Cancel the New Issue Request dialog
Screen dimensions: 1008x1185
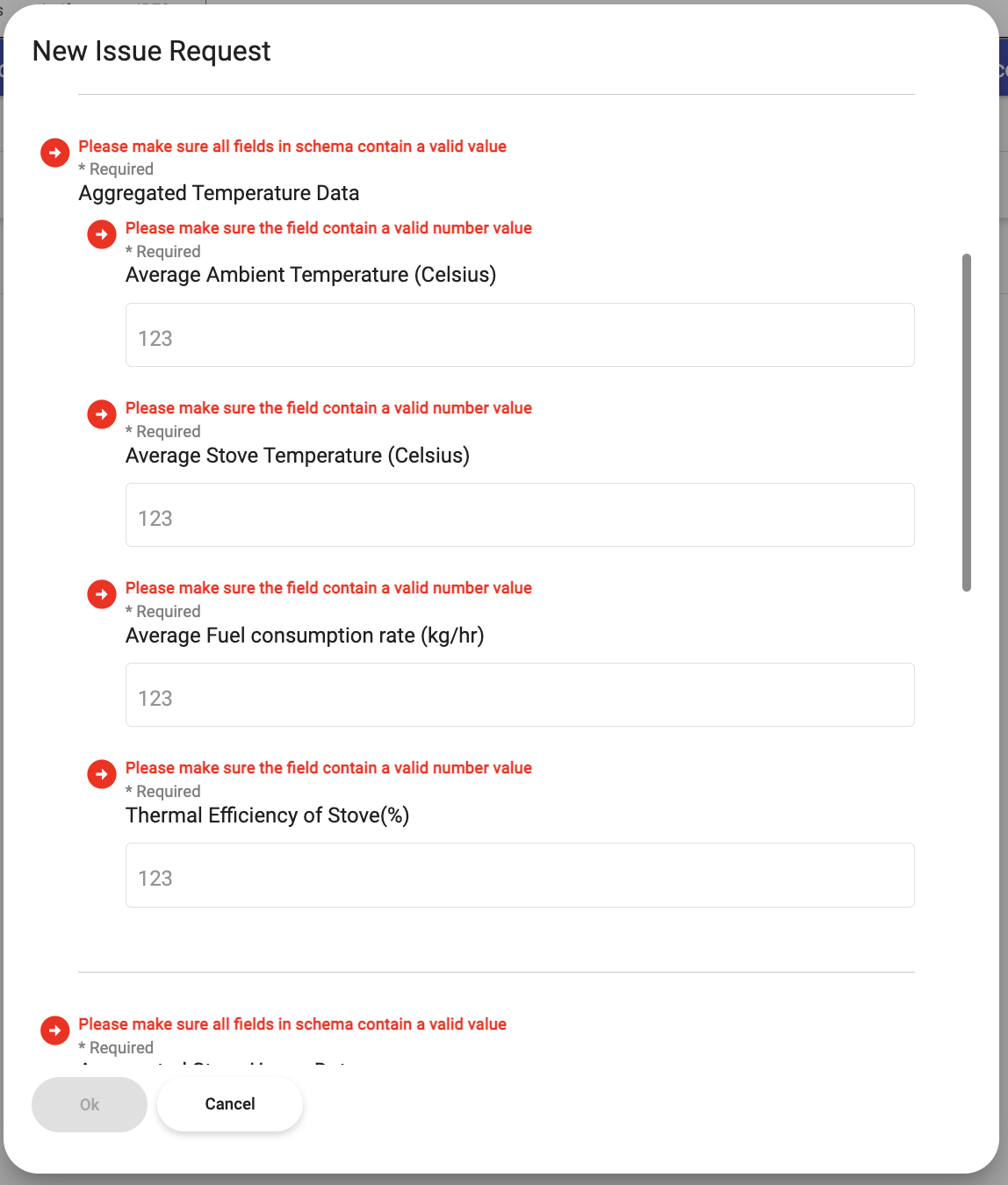[230, 1104]
